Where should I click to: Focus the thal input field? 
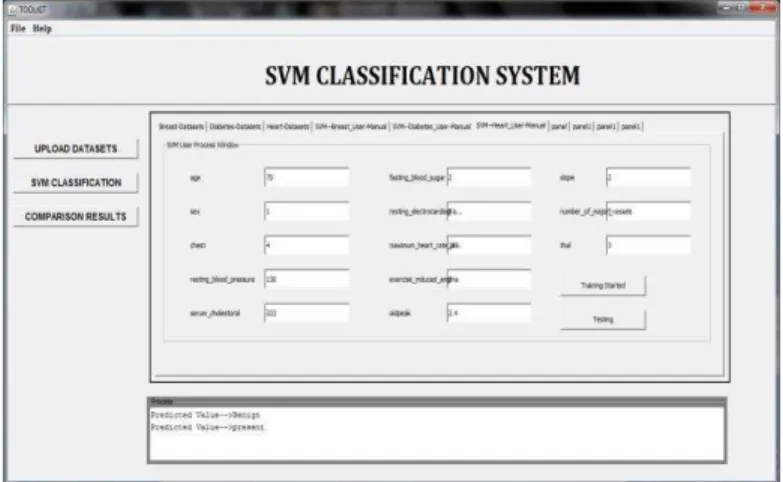649,245
